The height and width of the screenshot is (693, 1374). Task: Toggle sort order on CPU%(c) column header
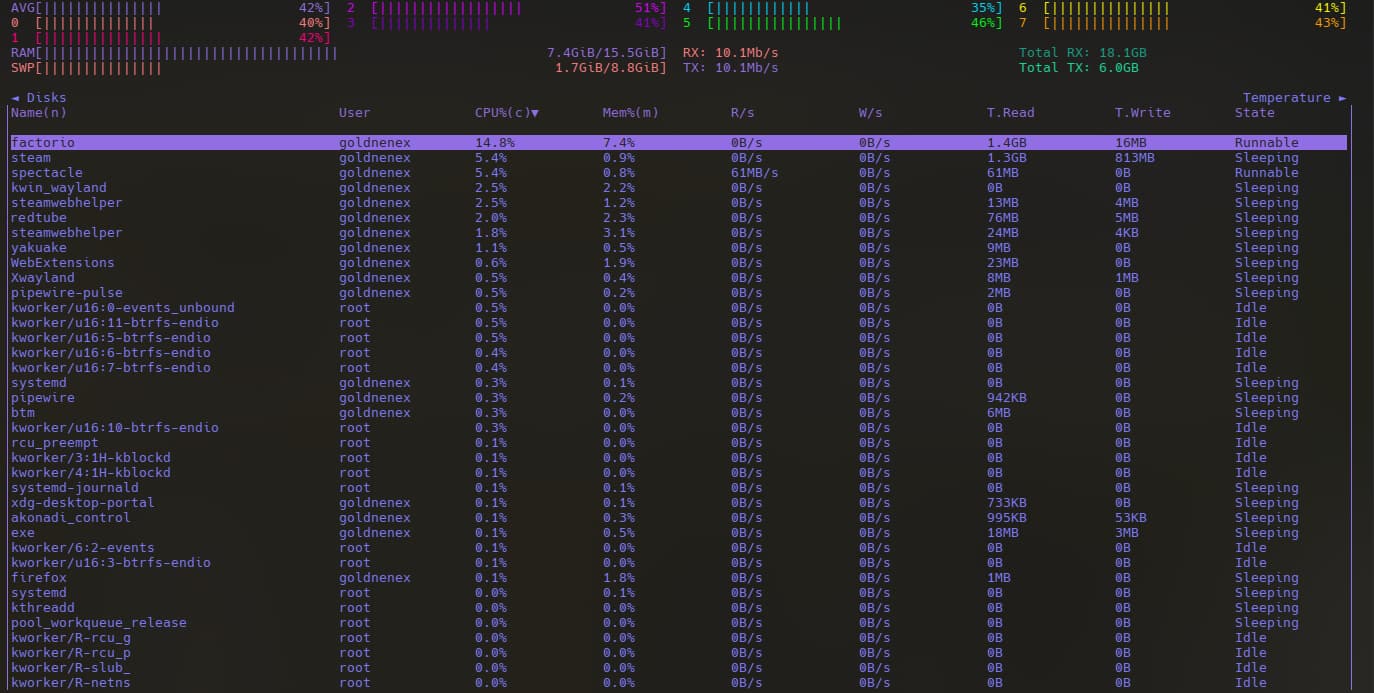pyautogui.click(x=506, y=113)
